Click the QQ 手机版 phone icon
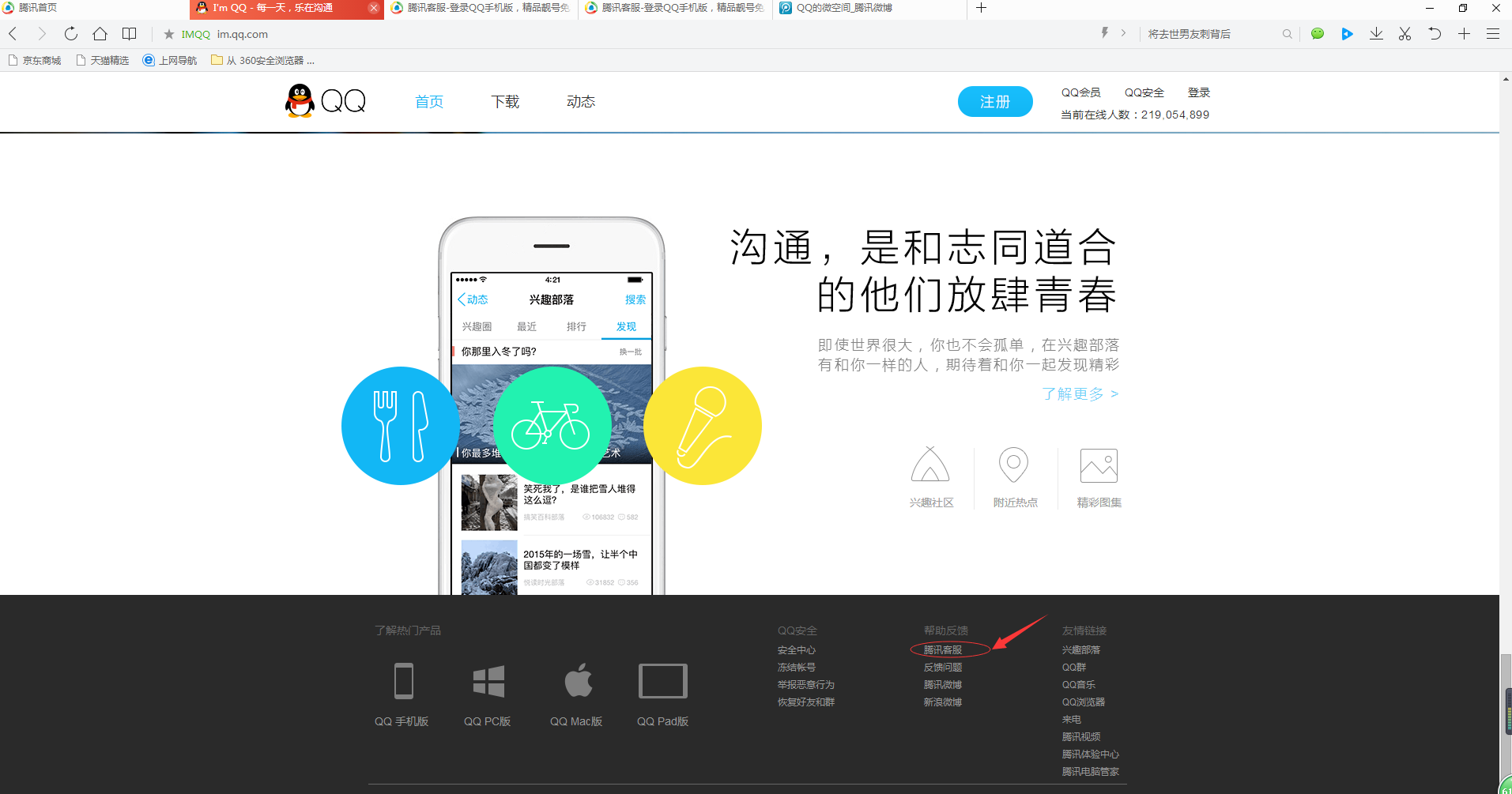 click(403, 681)
